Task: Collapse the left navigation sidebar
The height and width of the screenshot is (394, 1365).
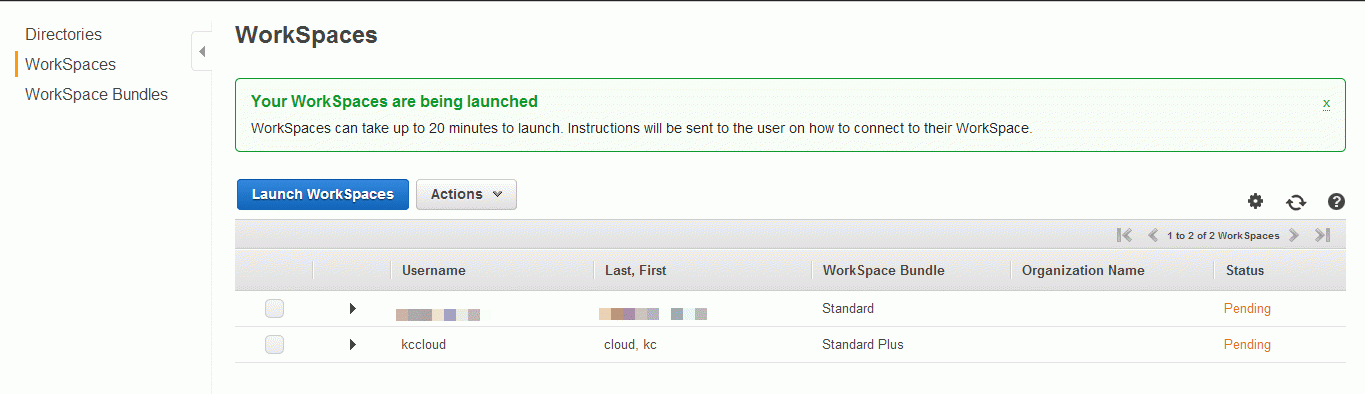Action: pyautogui.click(x=201, y=51)
